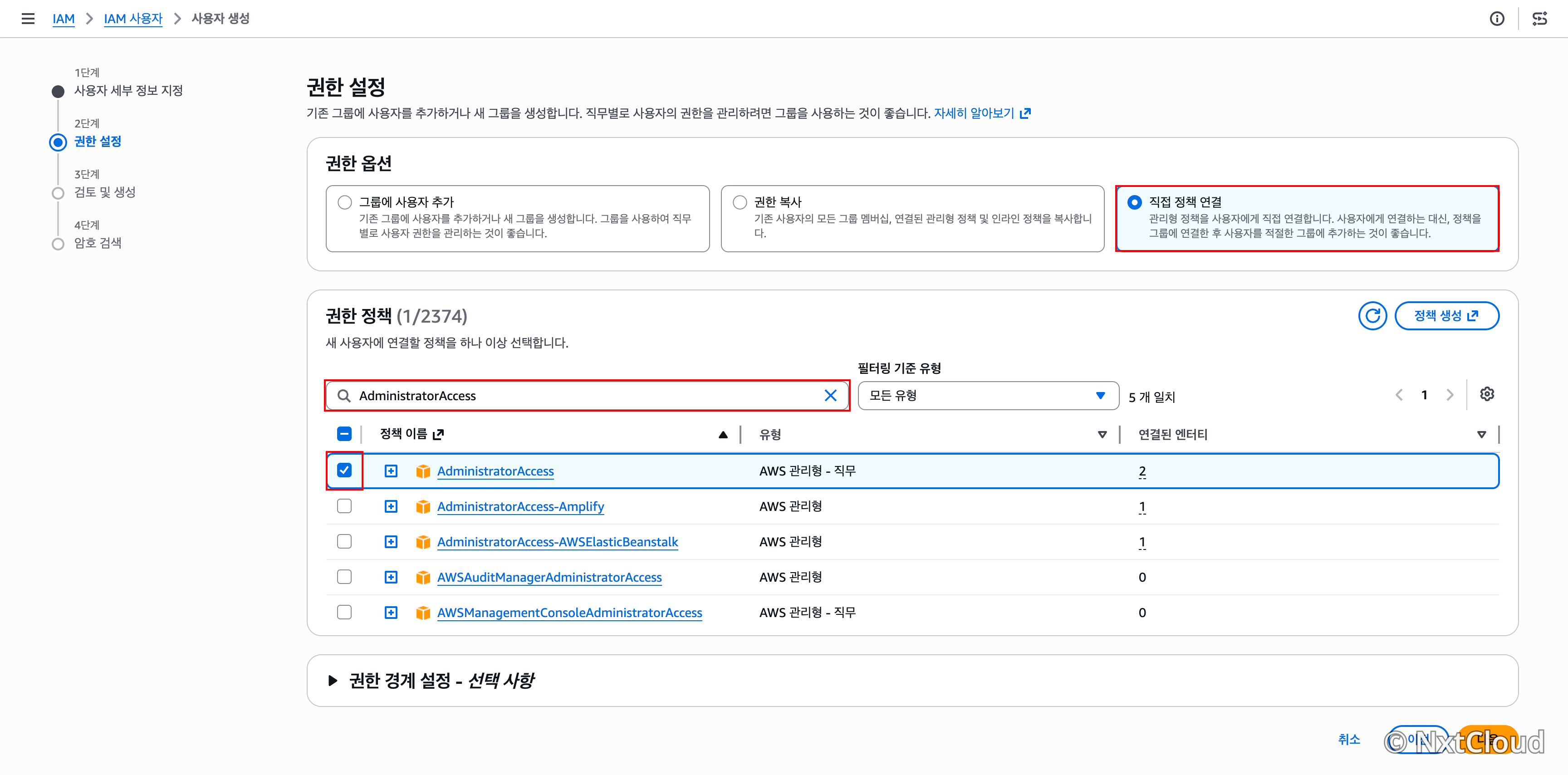
Task: Navigate to IAM 사용자 breadcrumb
Action: [x=133, y=19]
